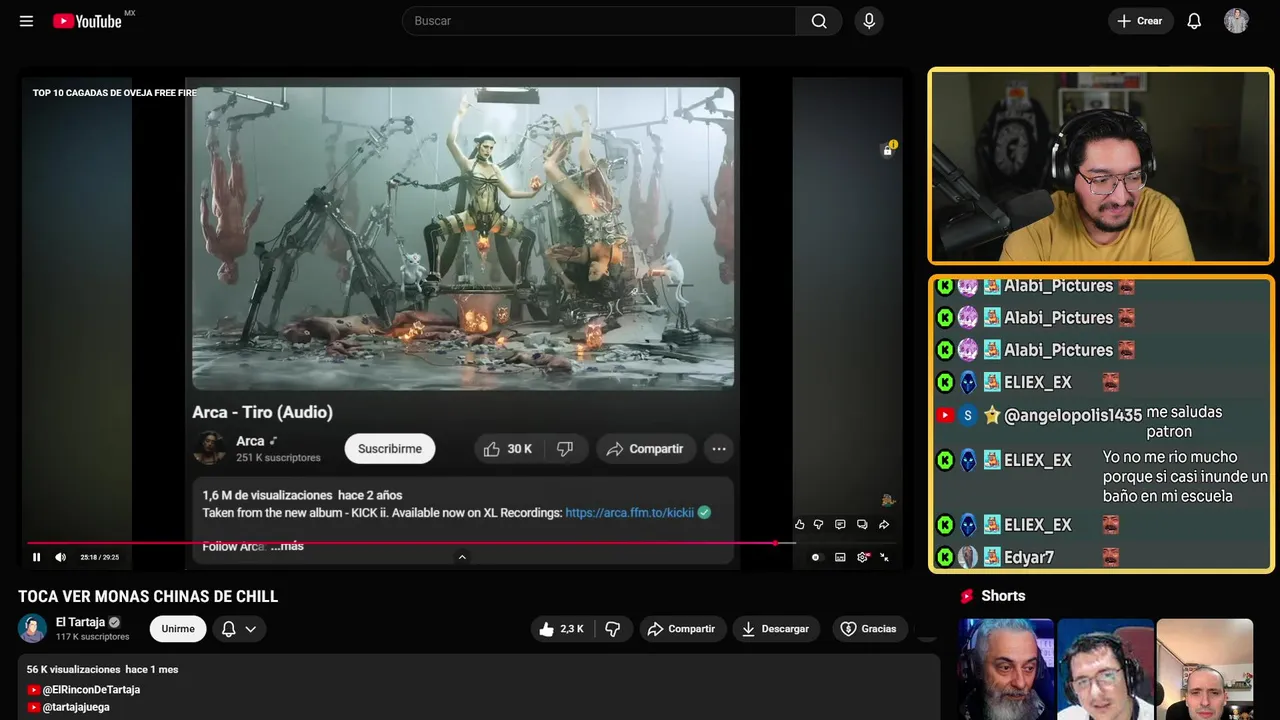Screen dimensions: 1280x720
Task: Click '117 K suscriptores' text
Action: tap(93, 637)
